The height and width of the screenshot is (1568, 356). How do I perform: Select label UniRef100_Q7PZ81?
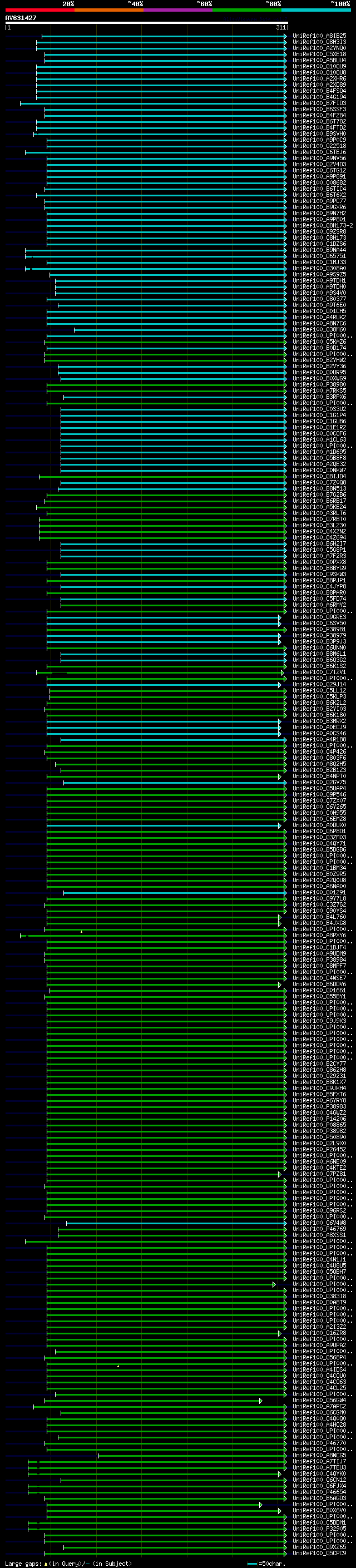click(319, 1174)
